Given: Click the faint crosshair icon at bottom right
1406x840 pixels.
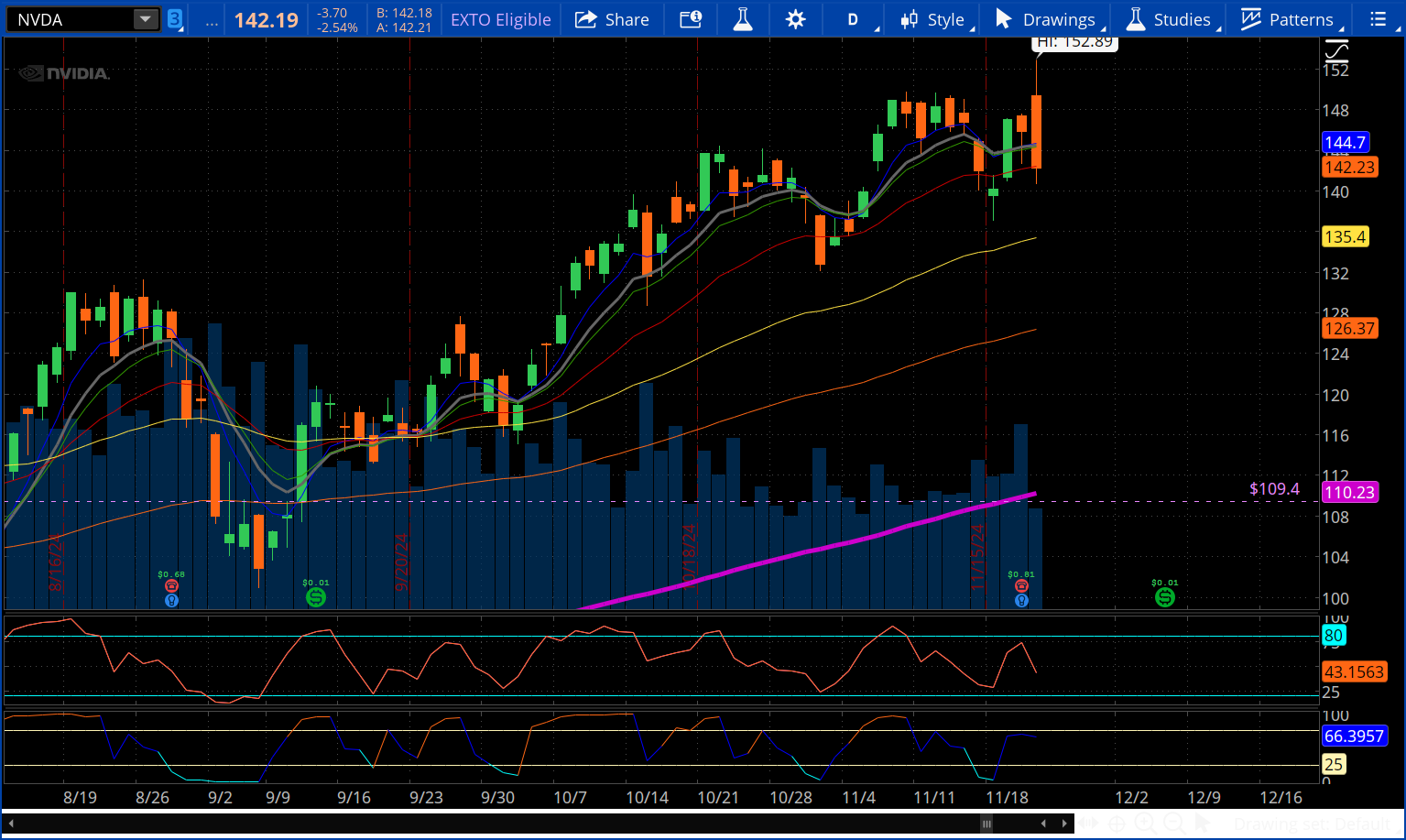Looking at the screenshot, I should point(1117,824).
